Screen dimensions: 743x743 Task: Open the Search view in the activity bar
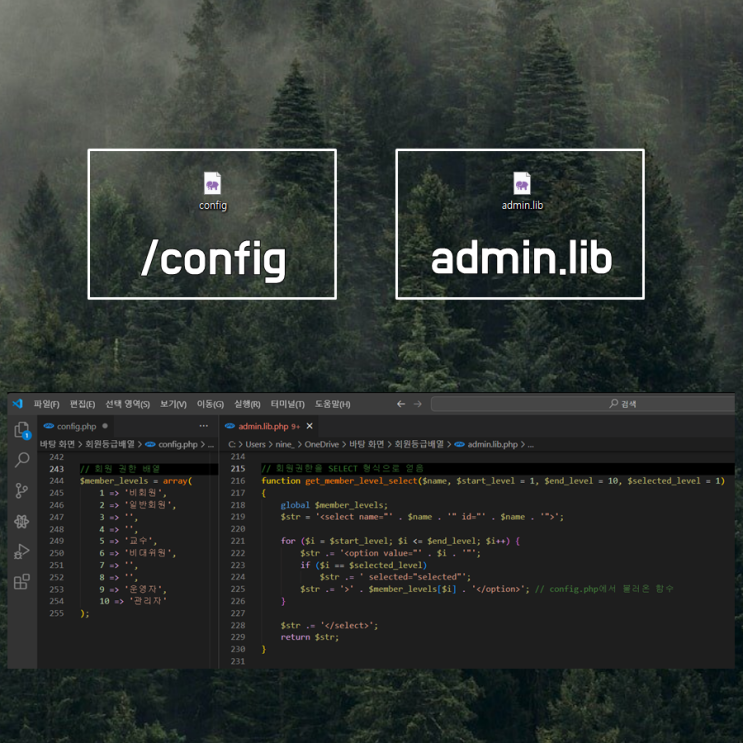22,460
